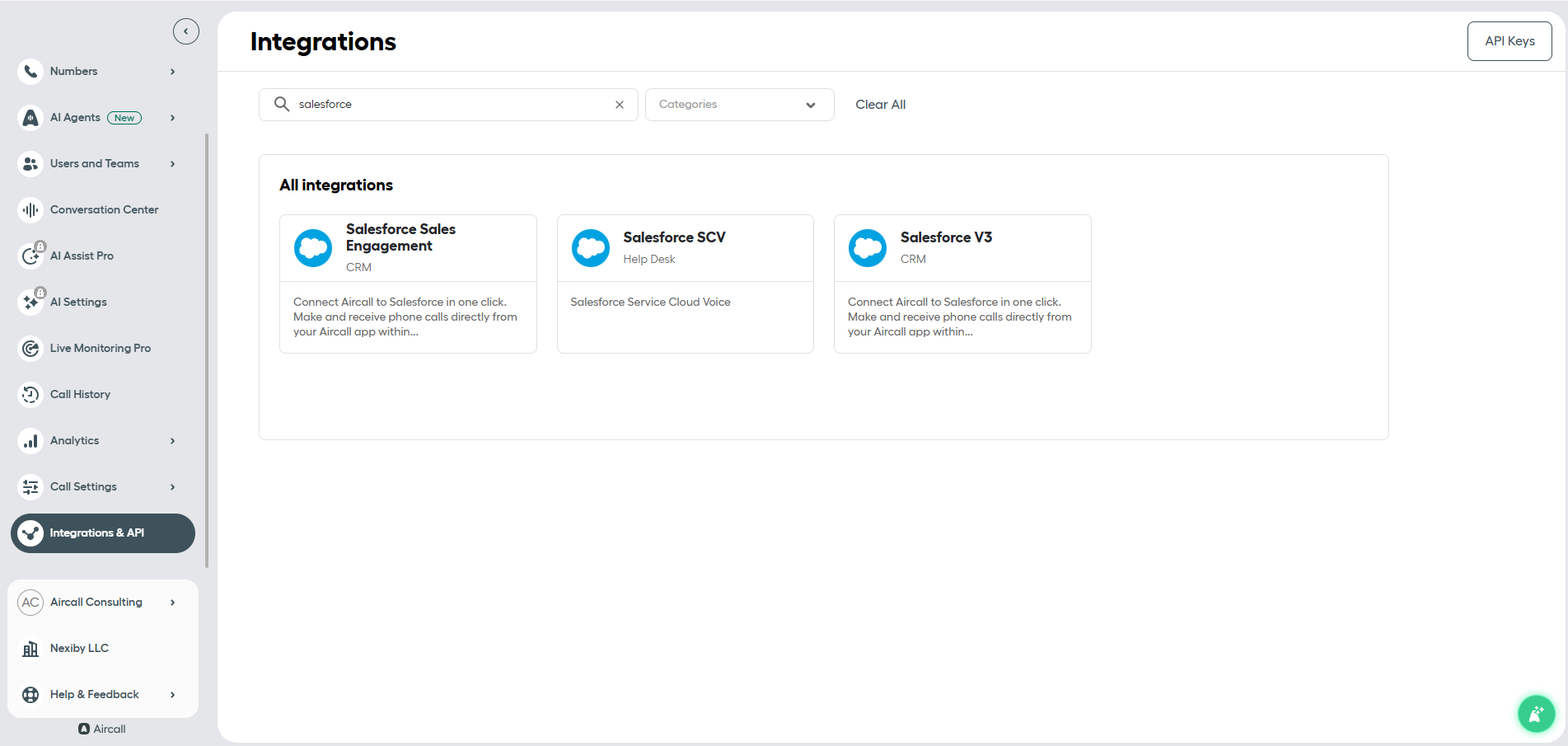This screenshot has width=1568, height=746.
Task: Open Conversation Center from the sidebar
Action: point(103,210)
